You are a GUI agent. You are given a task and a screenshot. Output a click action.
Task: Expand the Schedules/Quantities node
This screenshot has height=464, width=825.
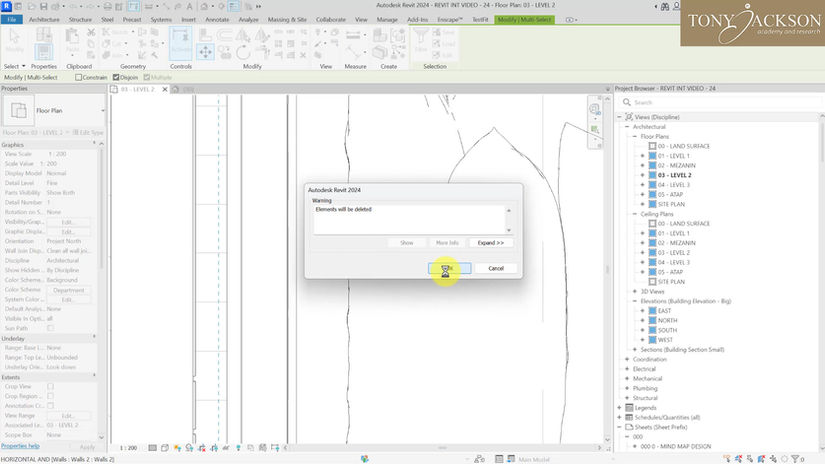[x=619, y=418]
